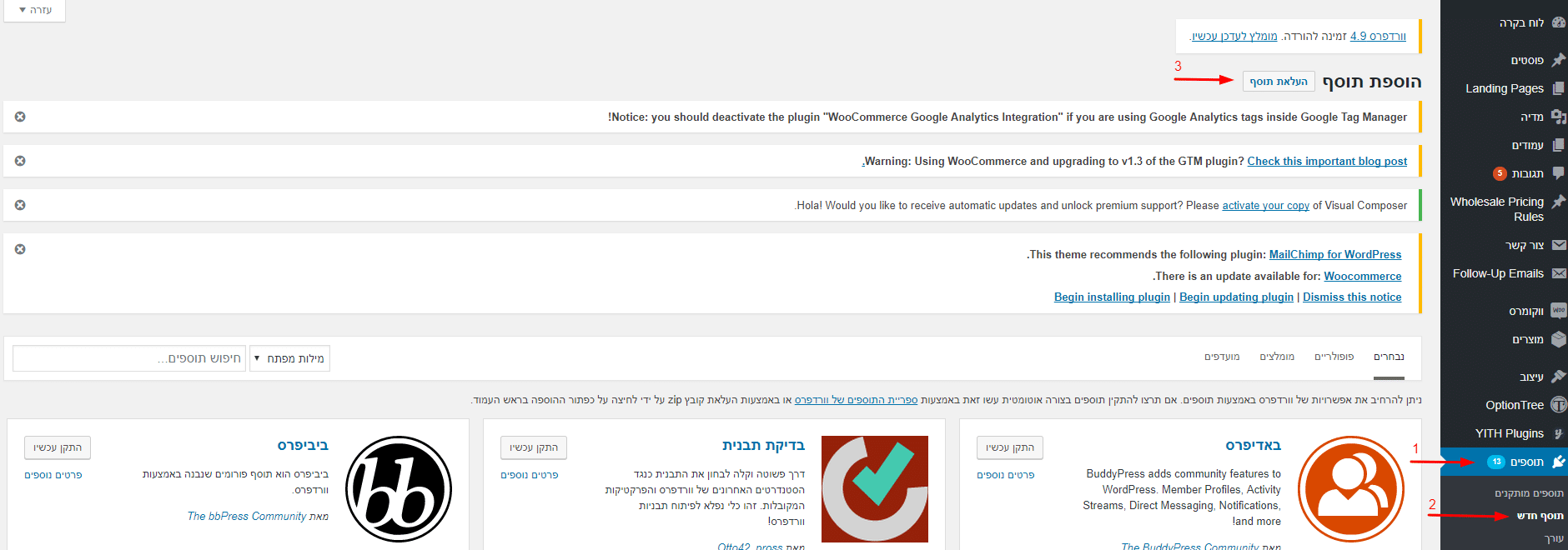
Task: Open the Theme Check (בדיקת תבנית) title link
Action: (763, 445)
